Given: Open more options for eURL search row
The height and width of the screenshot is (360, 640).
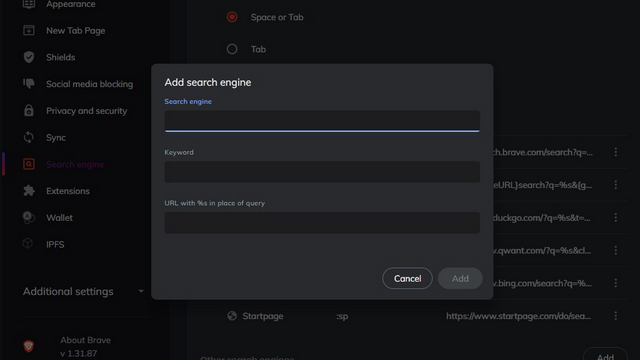Looking at the screenshot, I should coord(616,185).
